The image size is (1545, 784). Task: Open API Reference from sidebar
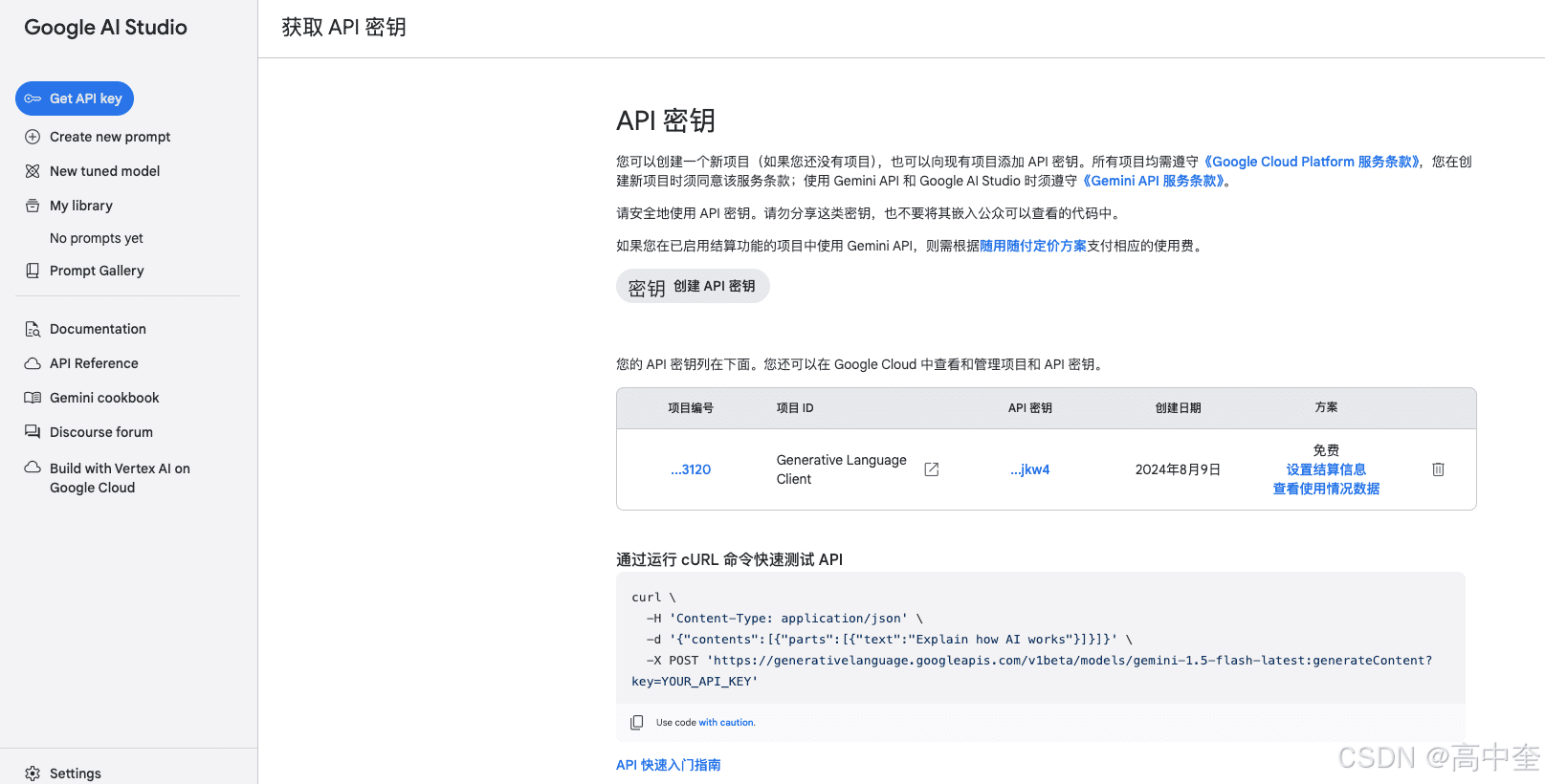pos(94,363)
